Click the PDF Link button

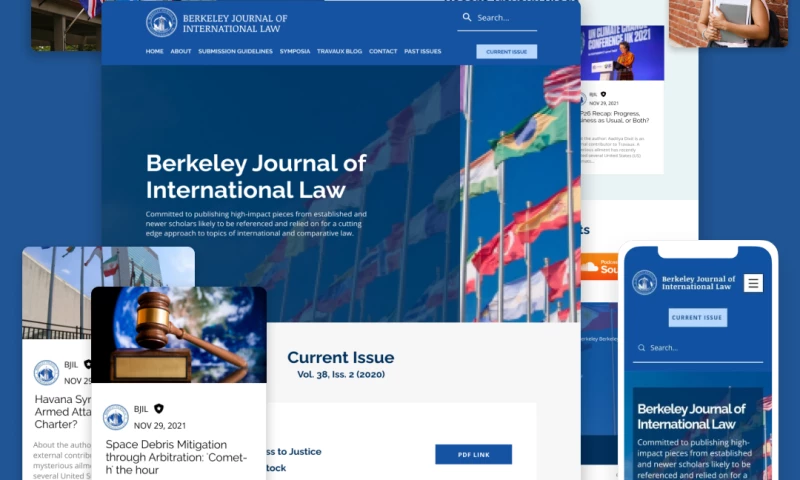(473, 454)
